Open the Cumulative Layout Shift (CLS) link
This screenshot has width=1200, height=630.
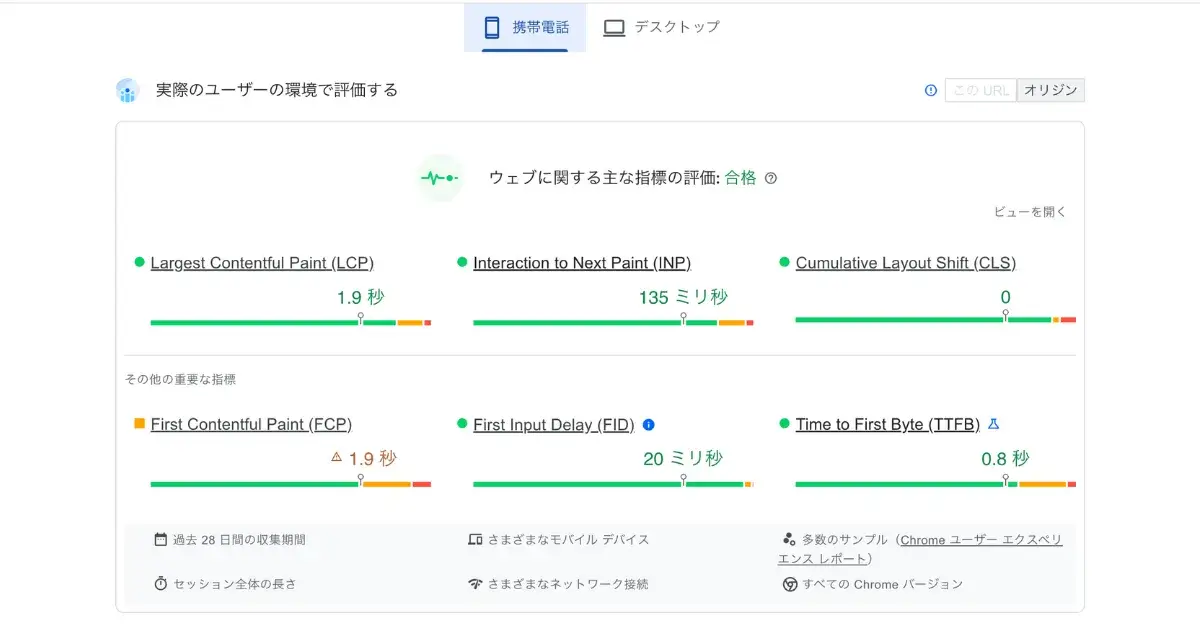[x=906, y=263]
